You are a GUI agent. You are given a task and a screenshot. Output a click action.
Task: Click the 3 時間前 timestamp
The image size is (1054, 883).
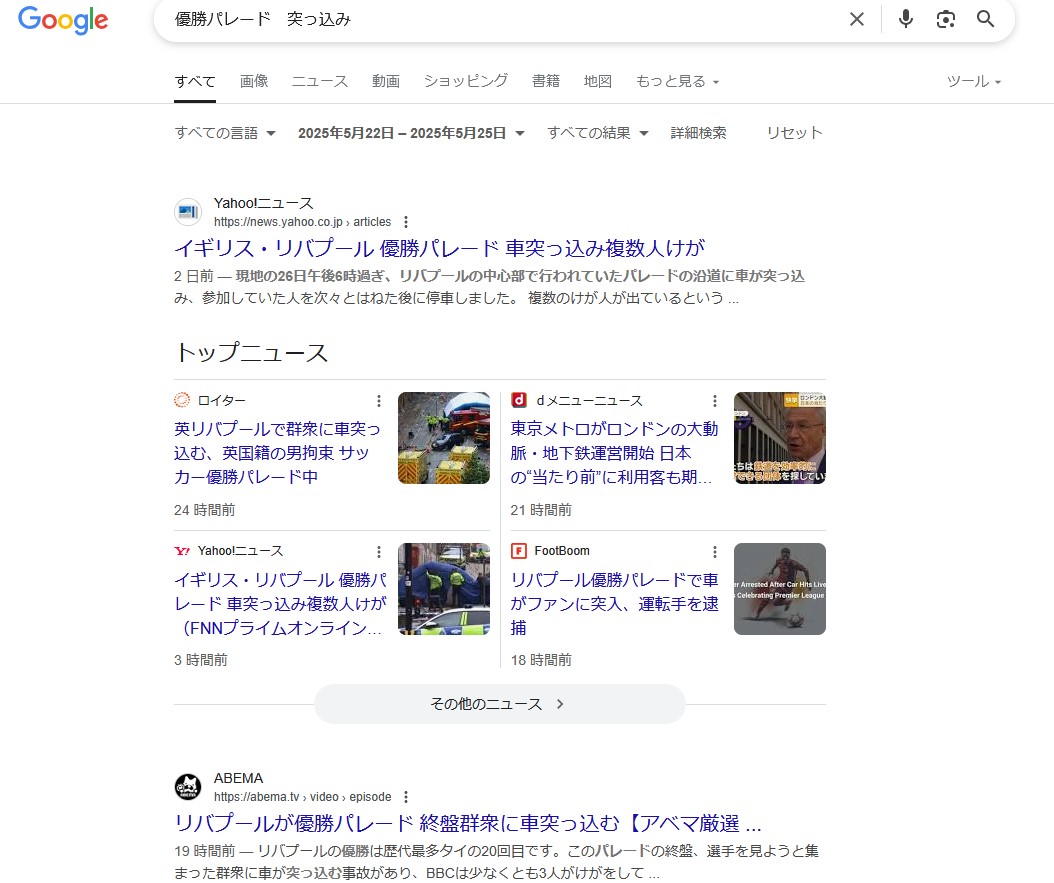point(200,660)
